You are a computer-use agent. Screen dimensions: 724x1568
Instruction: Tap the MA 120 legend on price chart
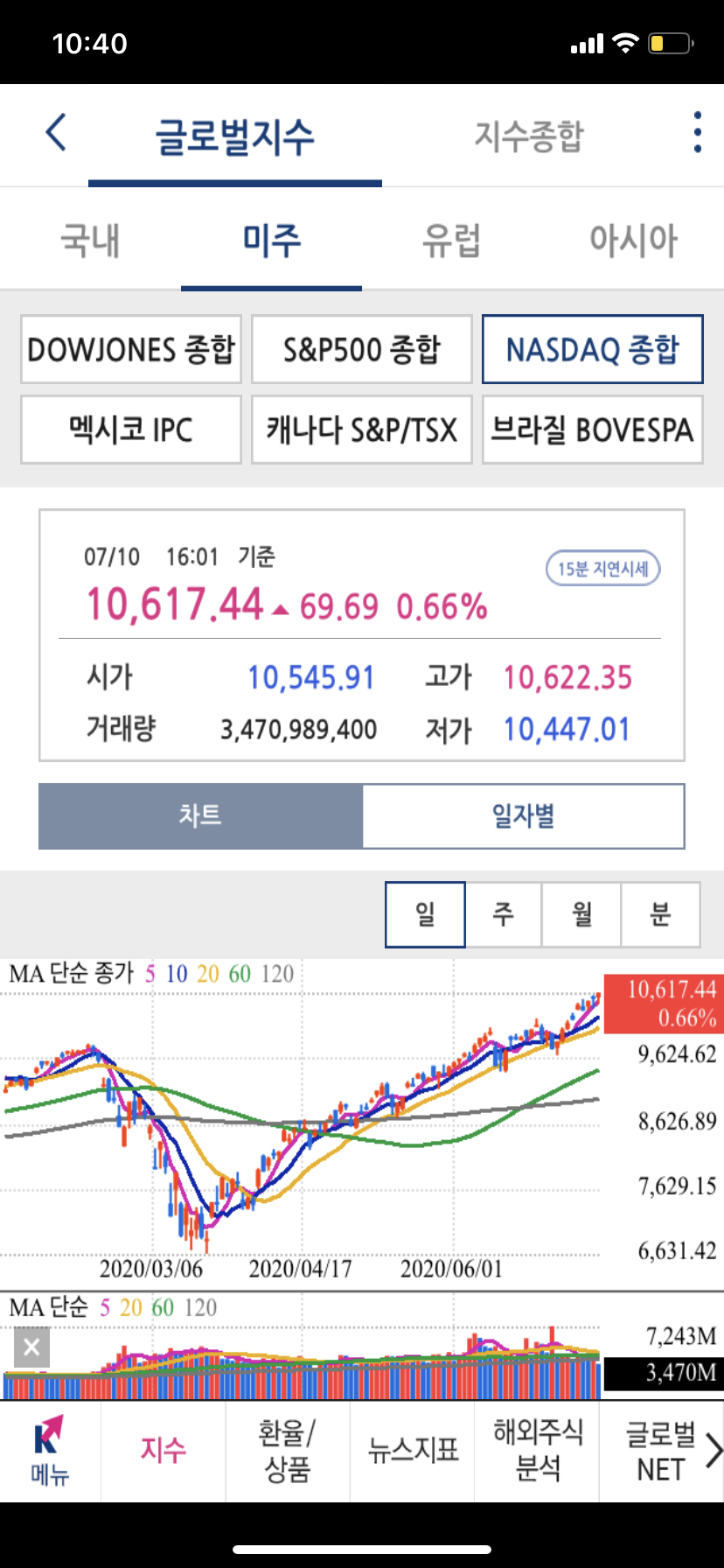coord(277,974)
